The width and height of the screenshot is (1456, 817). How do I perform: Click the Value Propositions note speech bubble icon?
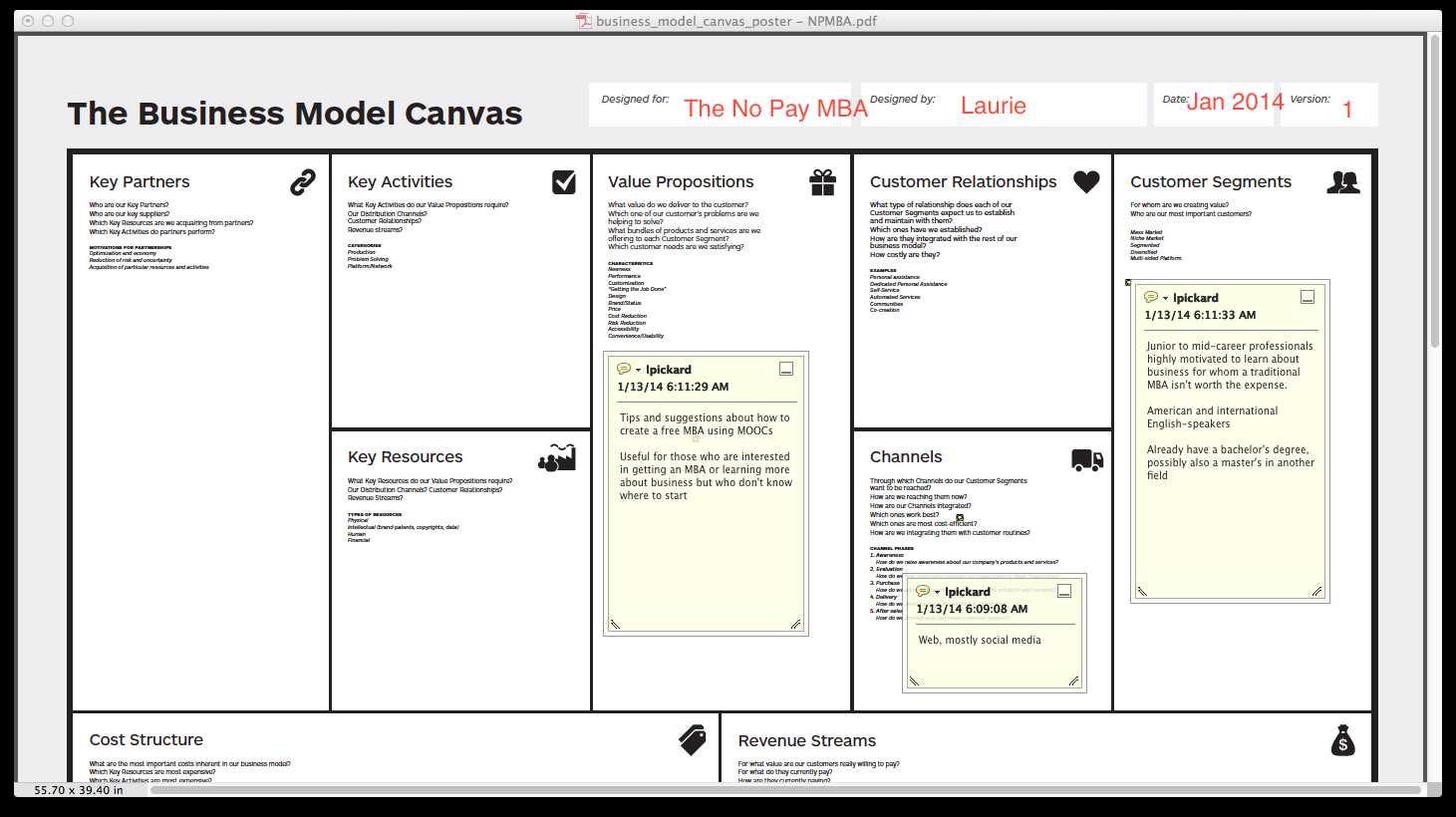coord(624,369)
